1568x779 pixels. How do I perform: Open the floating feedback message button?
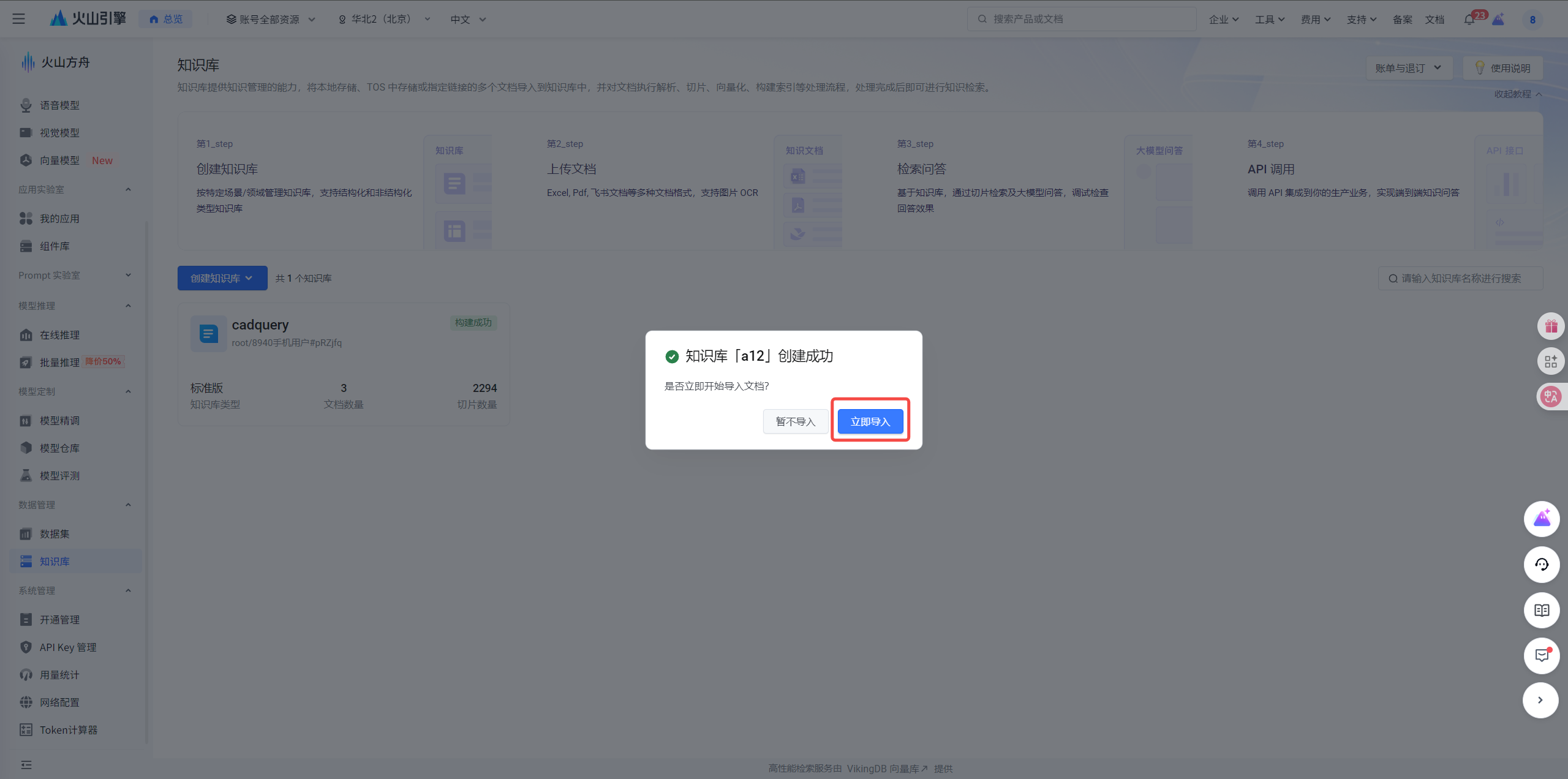pyautogui.click(x=1542, y=655)
